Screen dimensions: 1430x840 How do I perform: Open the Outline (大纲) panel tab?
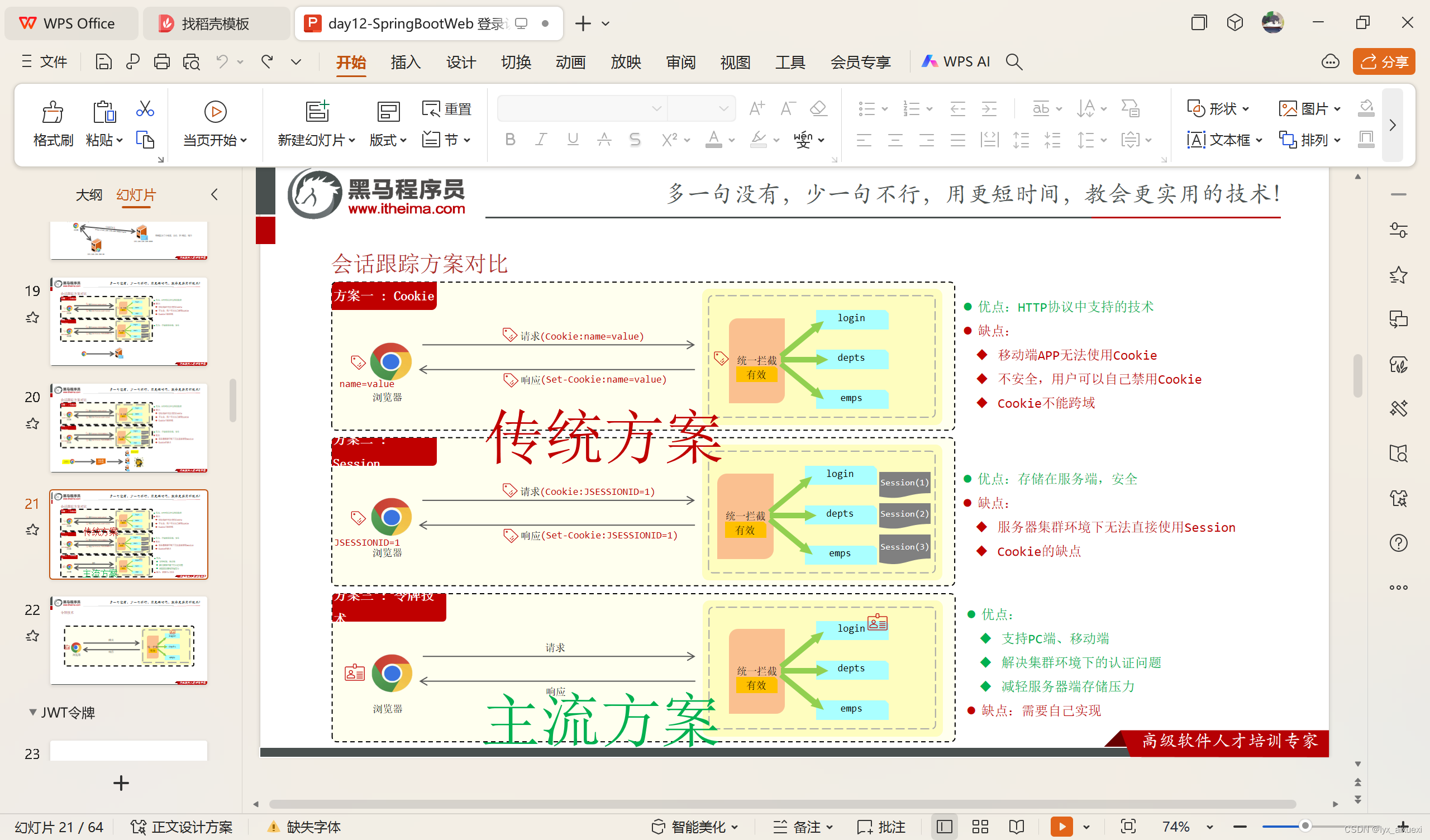[x=88, y=195]
